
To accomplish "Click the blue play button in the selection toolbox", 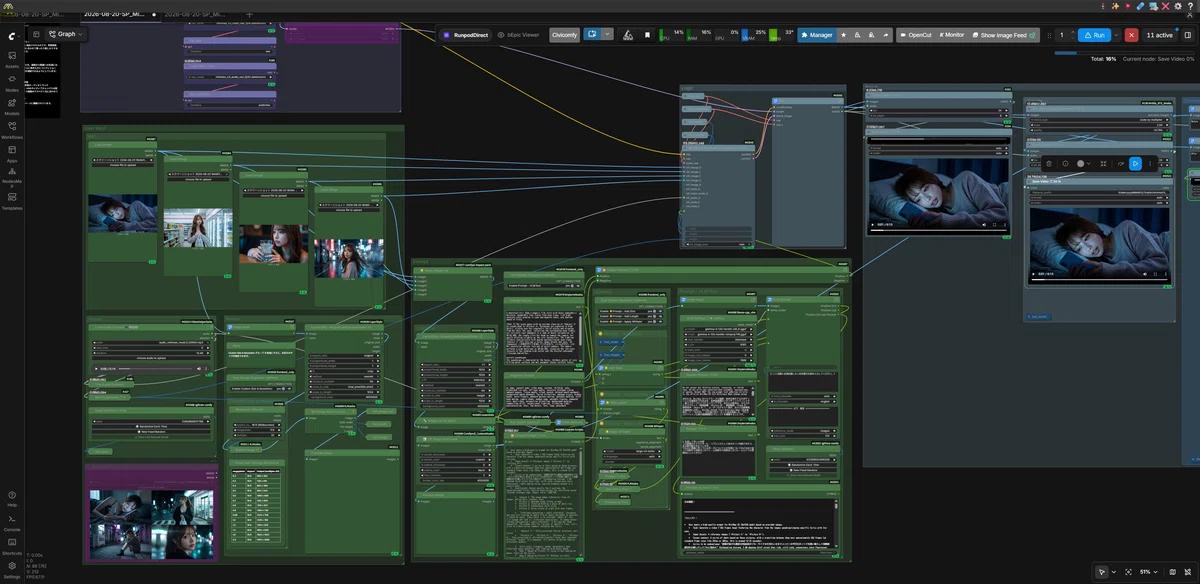I will 1135,163.
